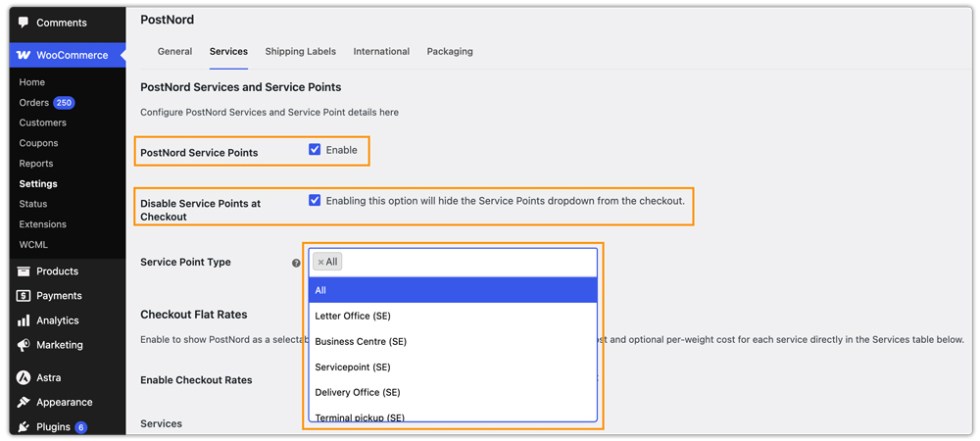Open the Reports submenu link

(x=36, y=164)
